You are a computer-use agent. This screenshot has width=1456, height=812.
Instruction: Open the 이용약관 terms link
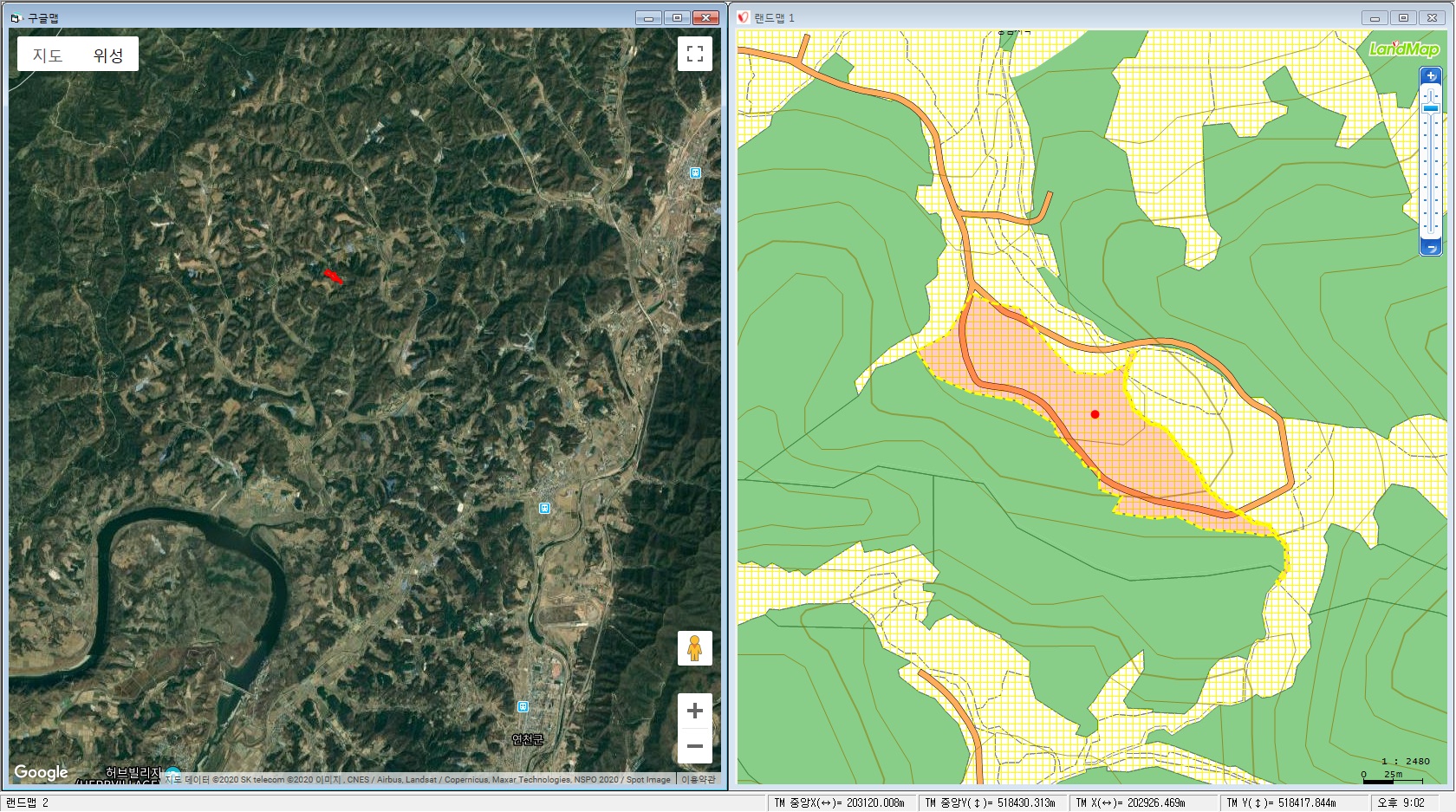(x=699, y=779)
